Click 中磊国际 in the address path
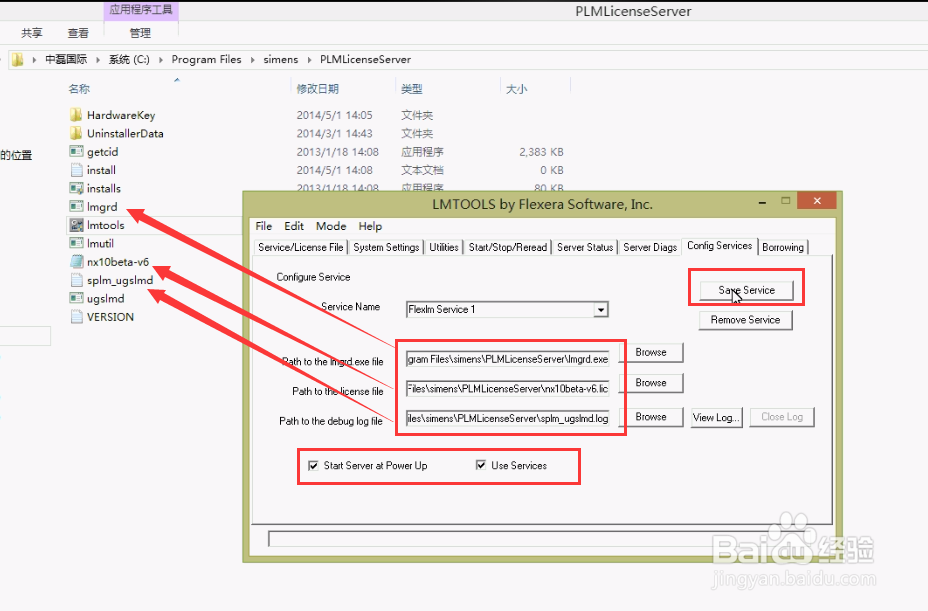This screenshot has height=611, width=928. click(x=66, y=59)
